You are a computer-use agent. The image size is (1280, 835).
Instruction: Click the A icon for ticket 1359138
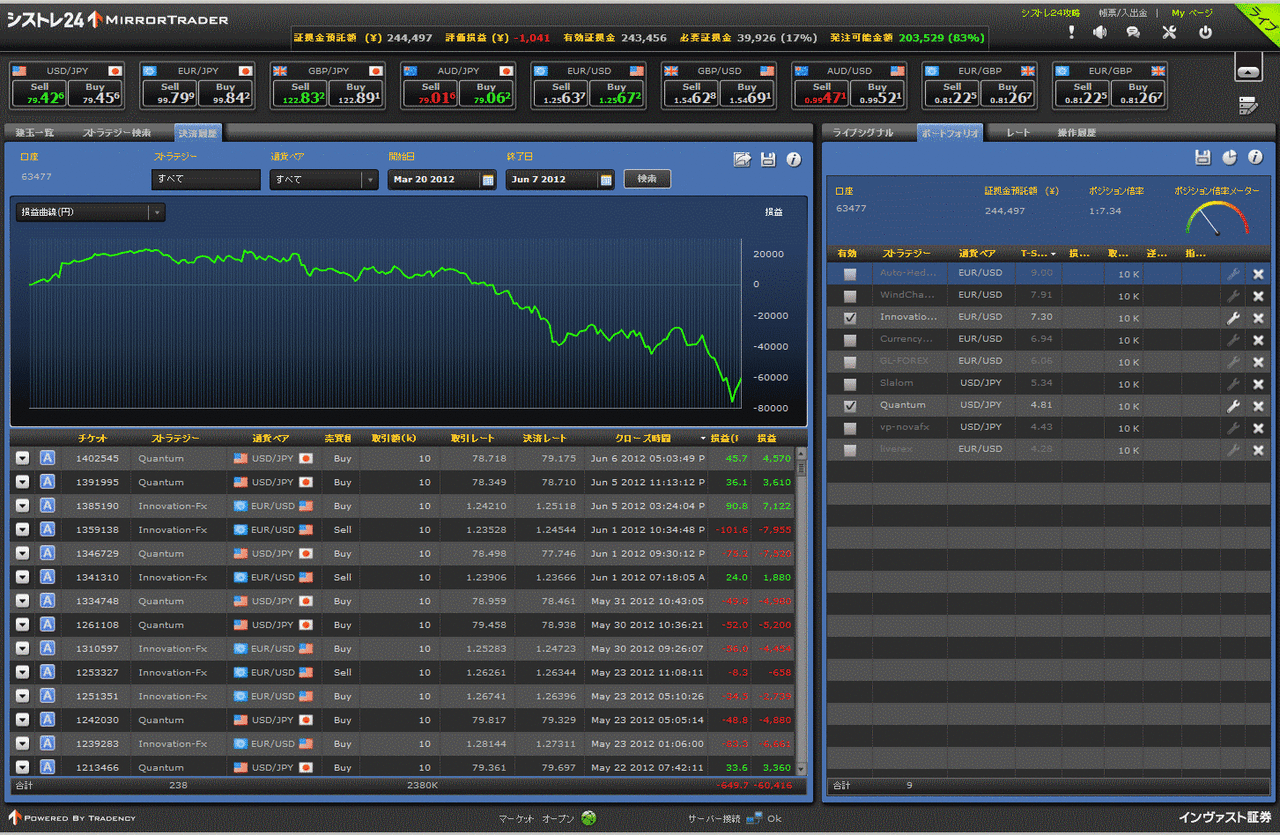coord(47,530)
